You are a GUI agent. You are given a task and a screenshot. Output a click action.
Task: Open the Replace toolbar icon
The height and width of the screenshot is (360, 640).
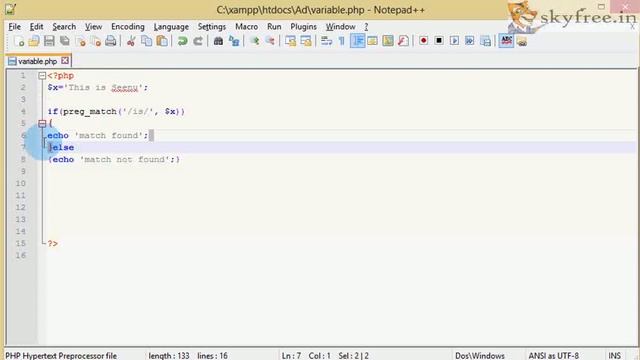pos(234,41)
